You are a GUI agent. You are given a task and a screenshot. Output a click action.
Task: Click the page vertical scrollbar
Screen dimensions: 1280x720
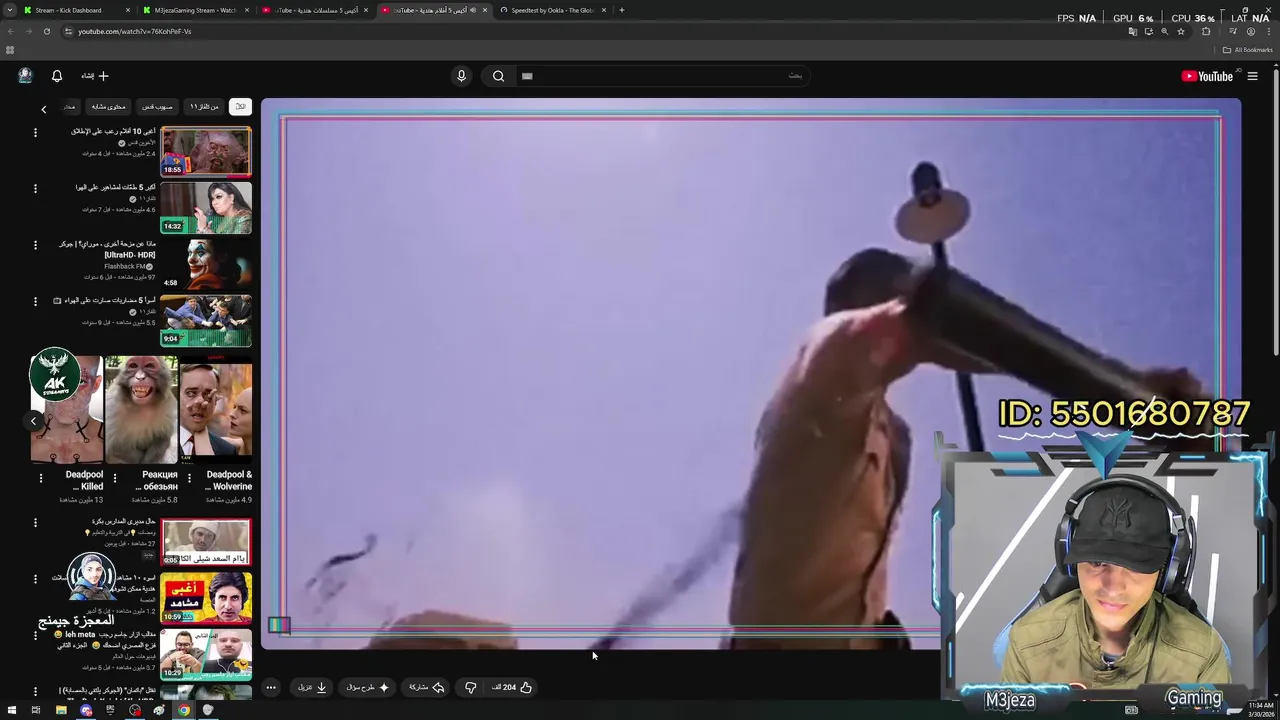pos(1276,210)
